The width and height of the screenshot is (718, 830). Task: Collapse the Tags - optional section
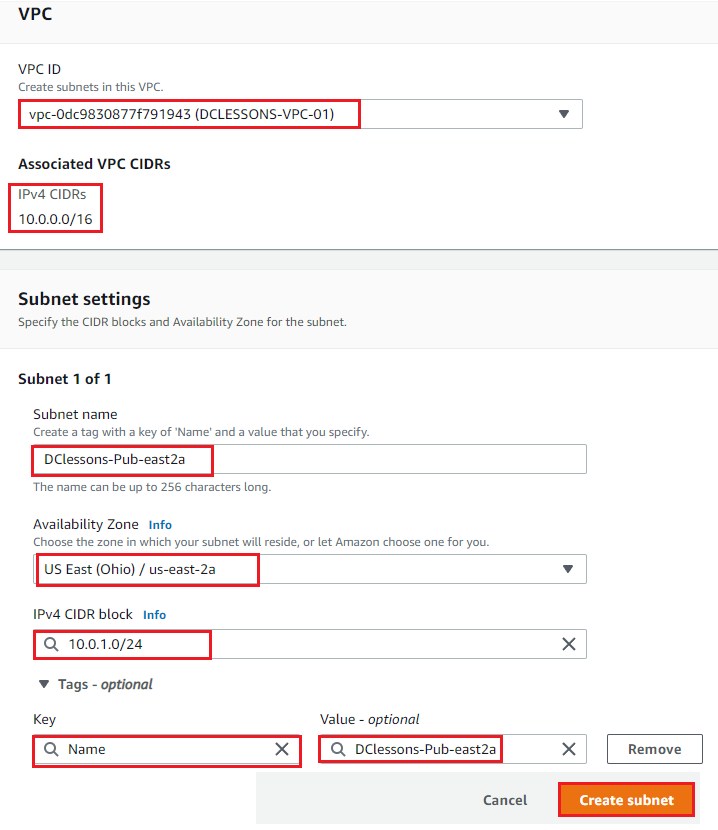click(x=44, y=684)
